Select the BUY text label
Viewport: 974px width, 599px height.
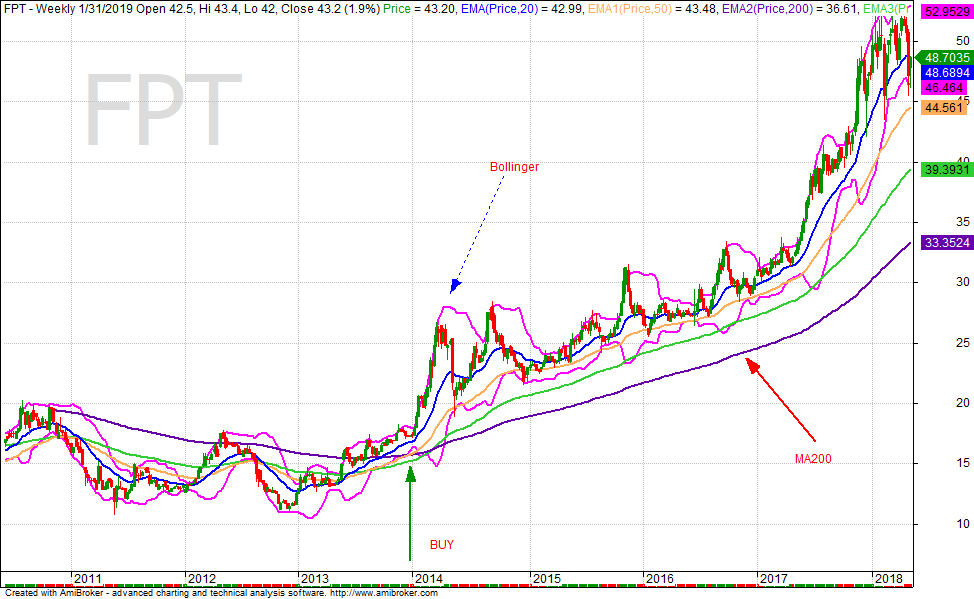pos(441,545)
